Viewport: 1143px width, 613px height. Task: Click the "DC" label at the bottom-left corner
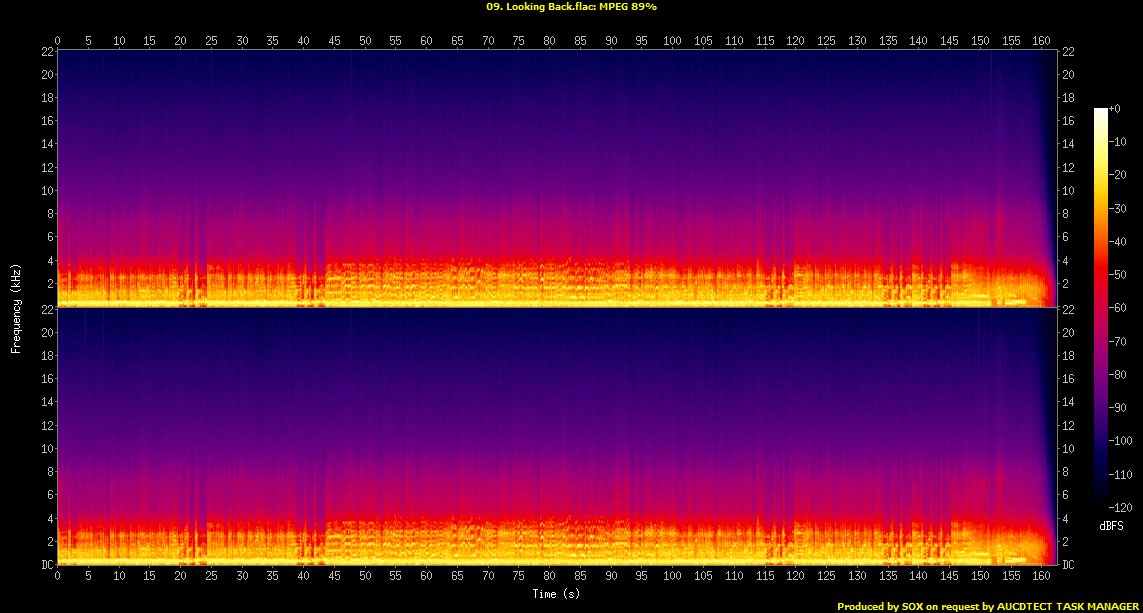tap(44, 565)
